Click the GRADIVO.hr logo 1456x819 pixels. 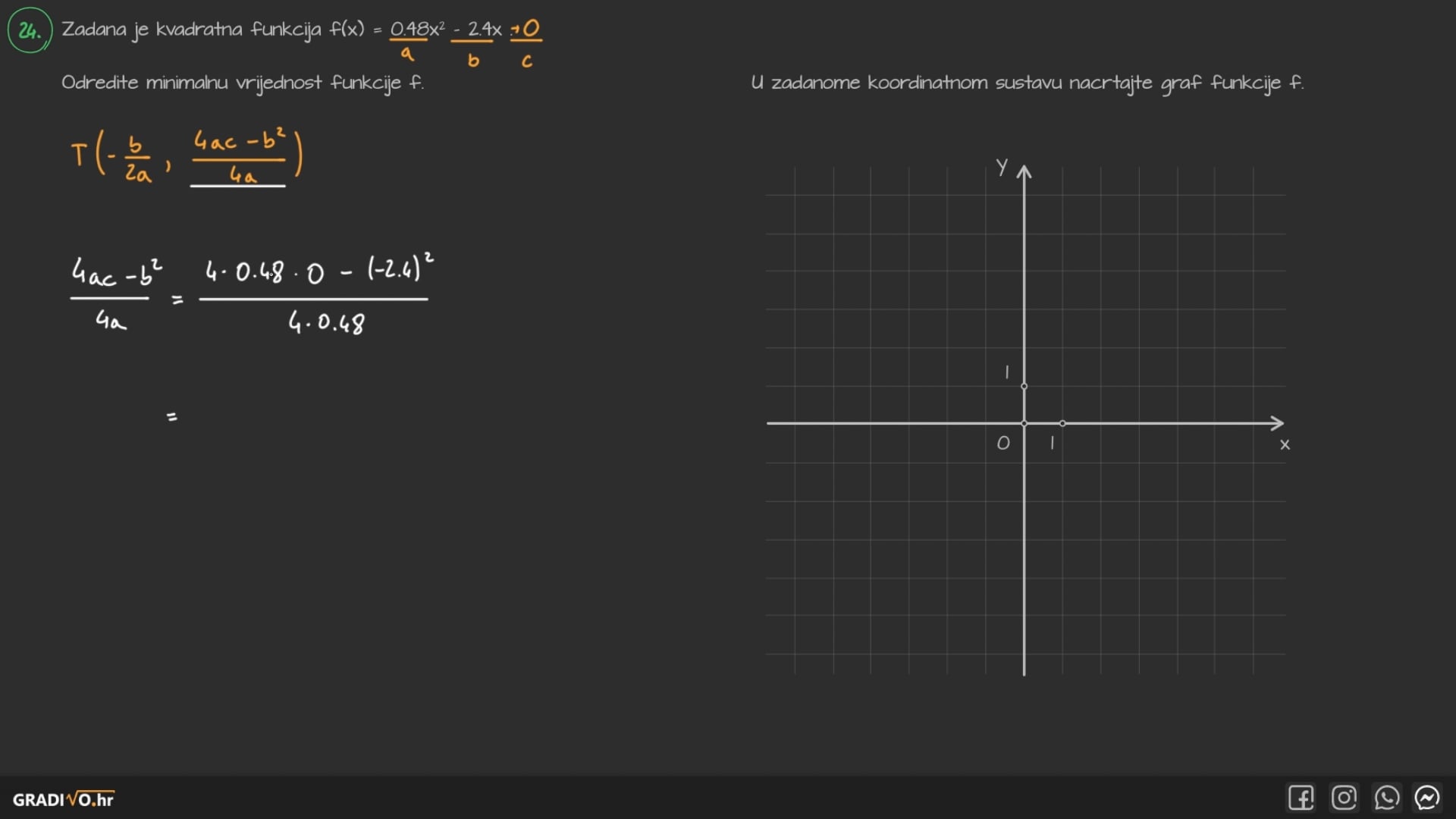pyautogui.click(x=63, y=799)
